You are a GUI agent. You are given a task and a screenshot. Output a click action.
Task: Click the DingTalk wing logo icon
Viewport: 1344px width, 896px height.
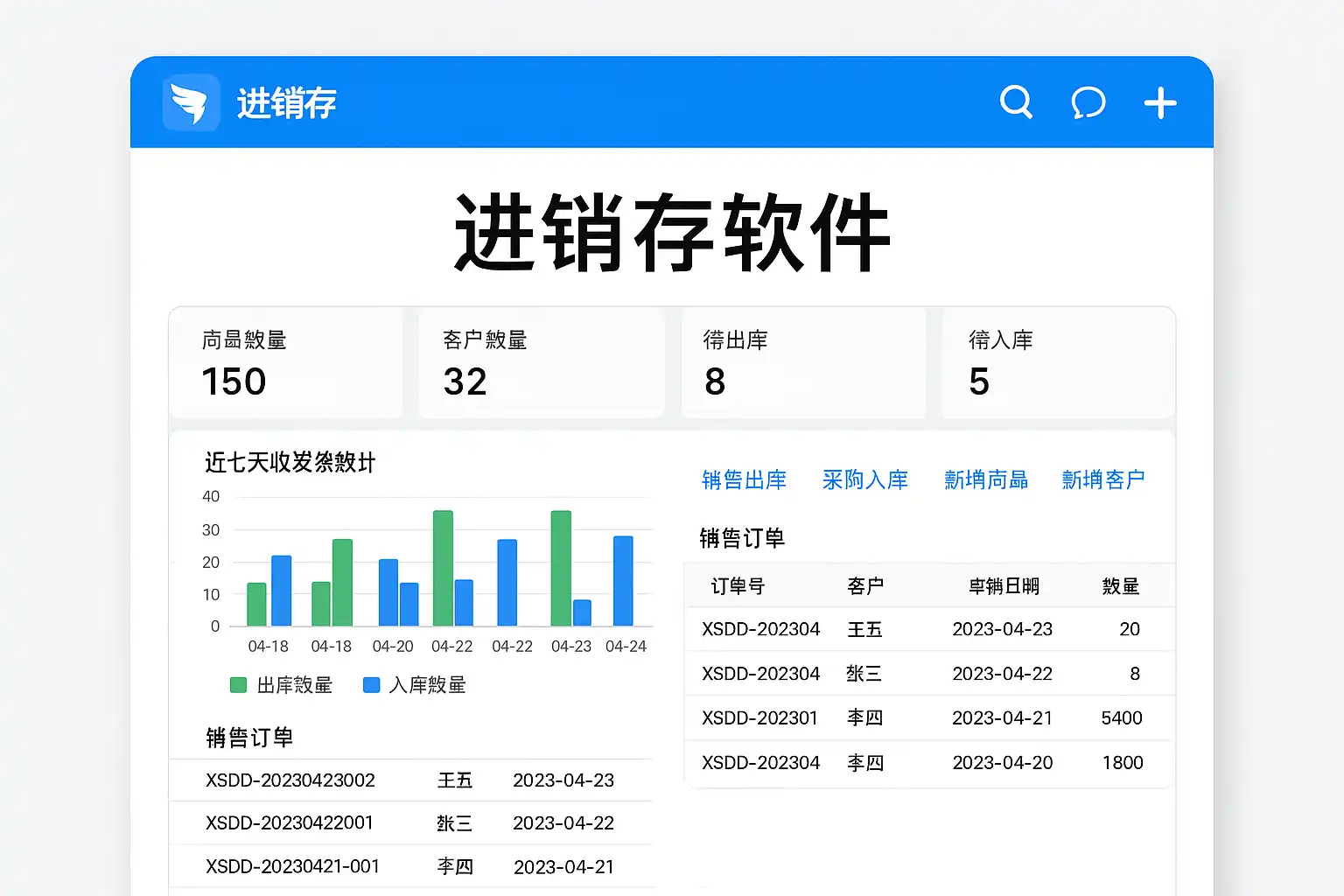point(191,103)
